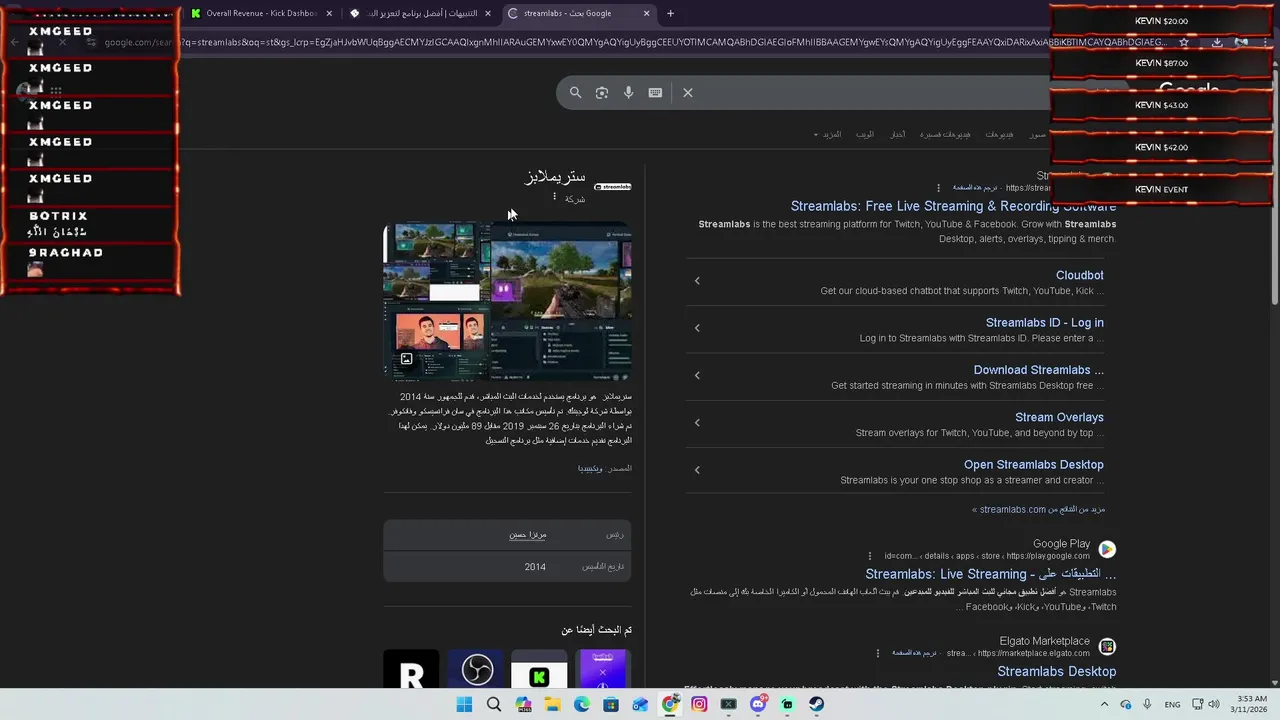
Task: Open the Kick related search thumbnail
Action: coord(539,669)
